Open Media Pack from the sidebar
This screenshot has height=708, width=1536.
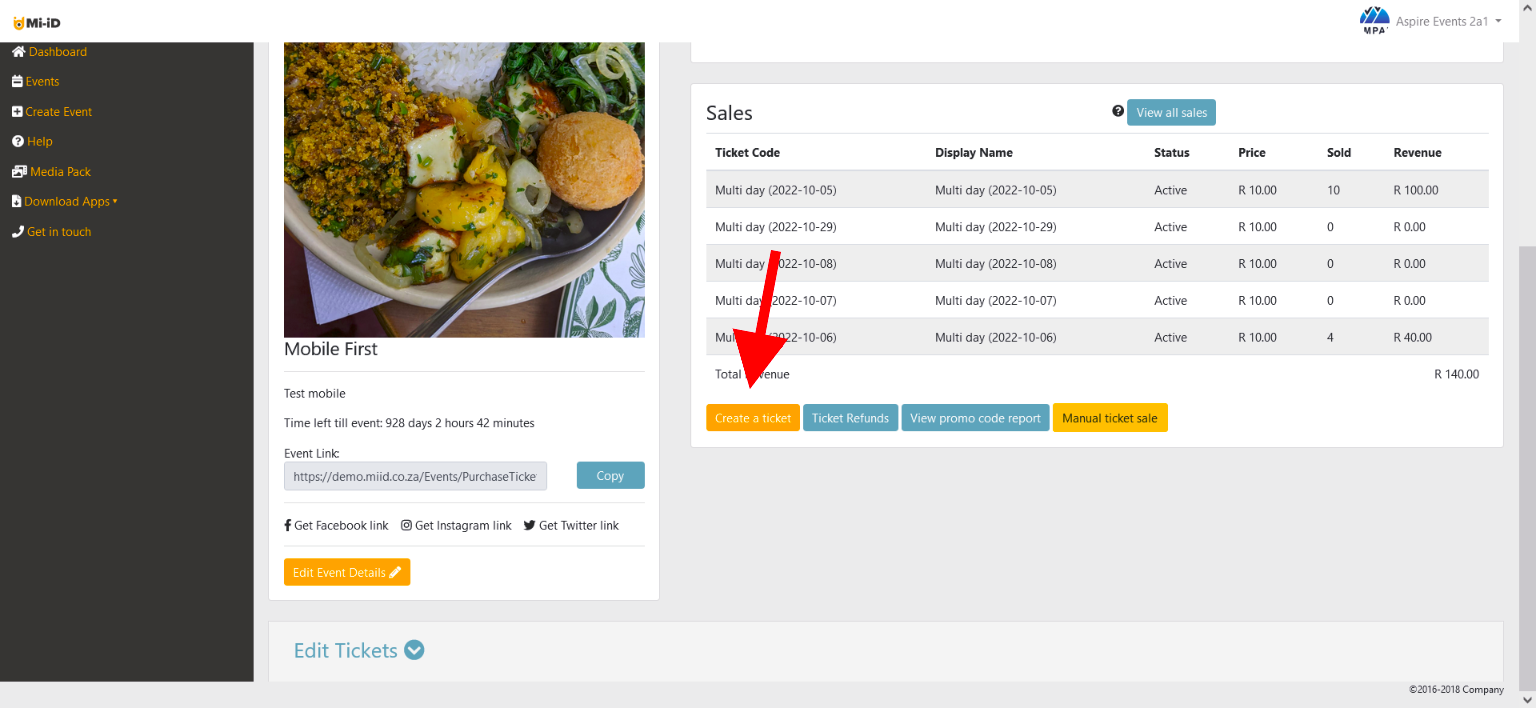tap(51, 172)
